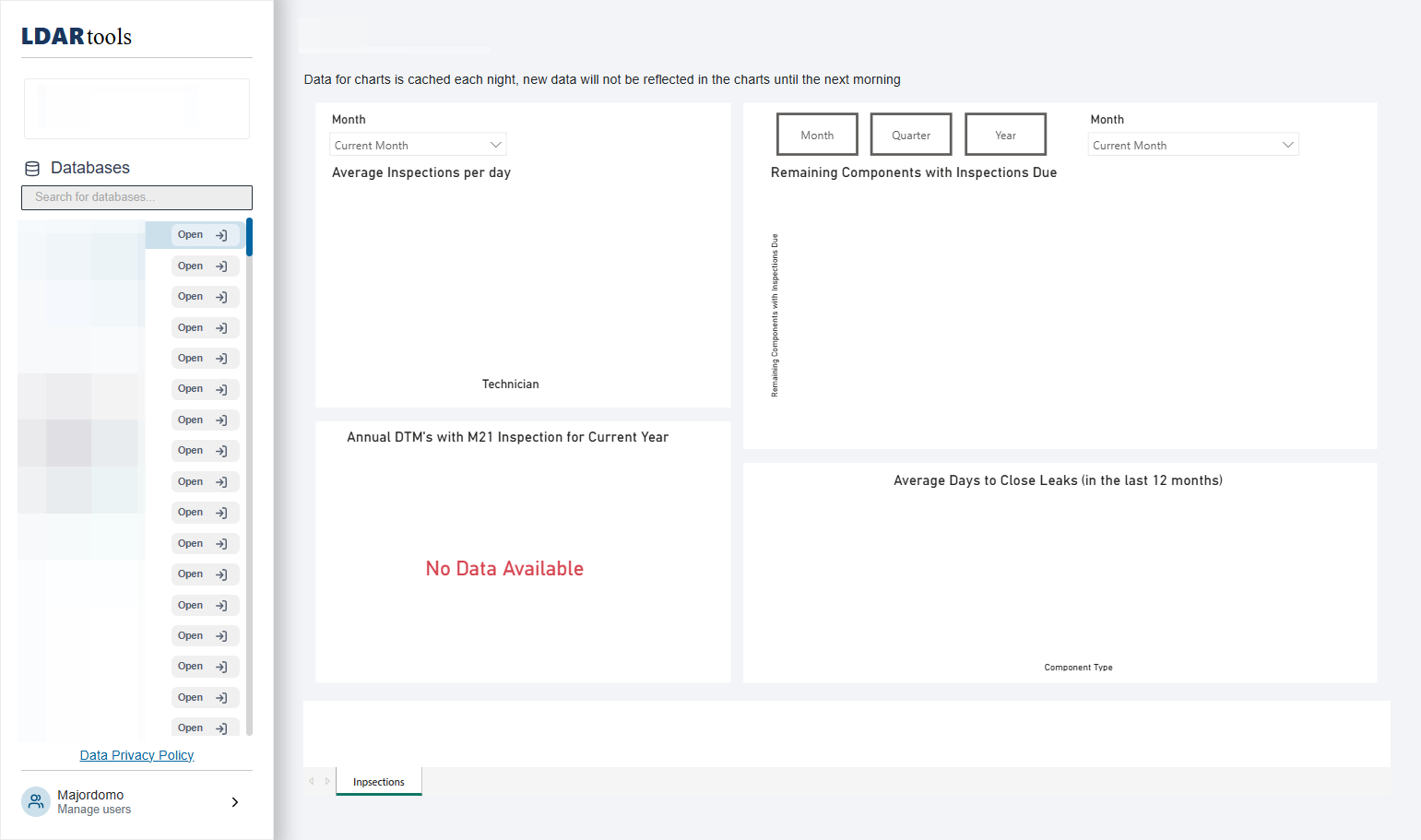Click the Component Type axis label
1421x840 pixels.
click(x=1078, y=668)
